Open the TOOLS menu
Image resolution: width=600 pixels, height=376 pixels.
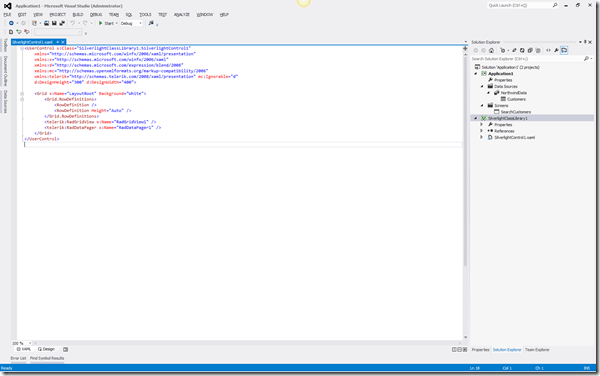point(145,15)
